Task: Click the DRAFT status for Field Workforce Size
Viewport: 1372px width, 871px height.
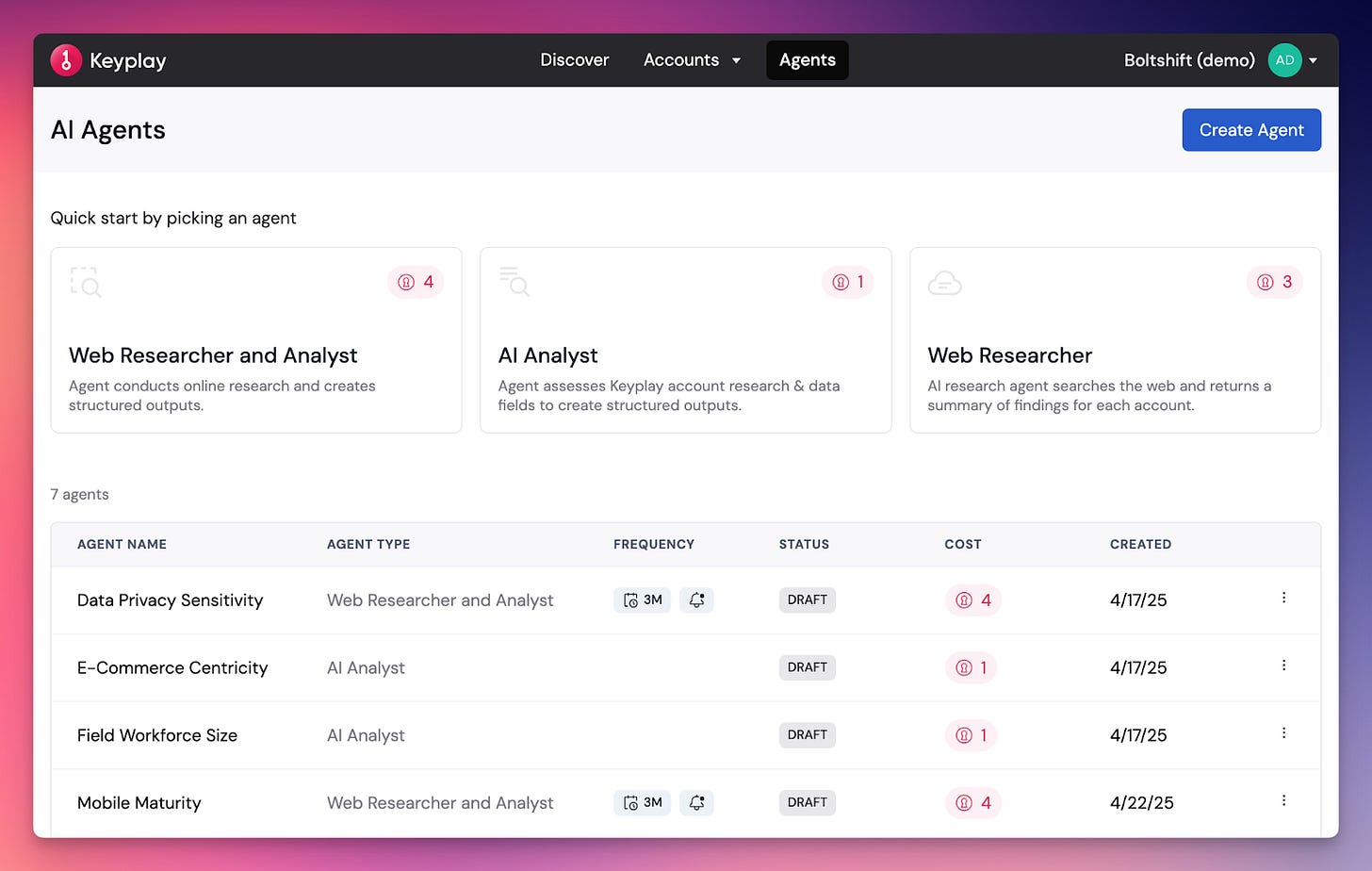Action: click(808, 735)
